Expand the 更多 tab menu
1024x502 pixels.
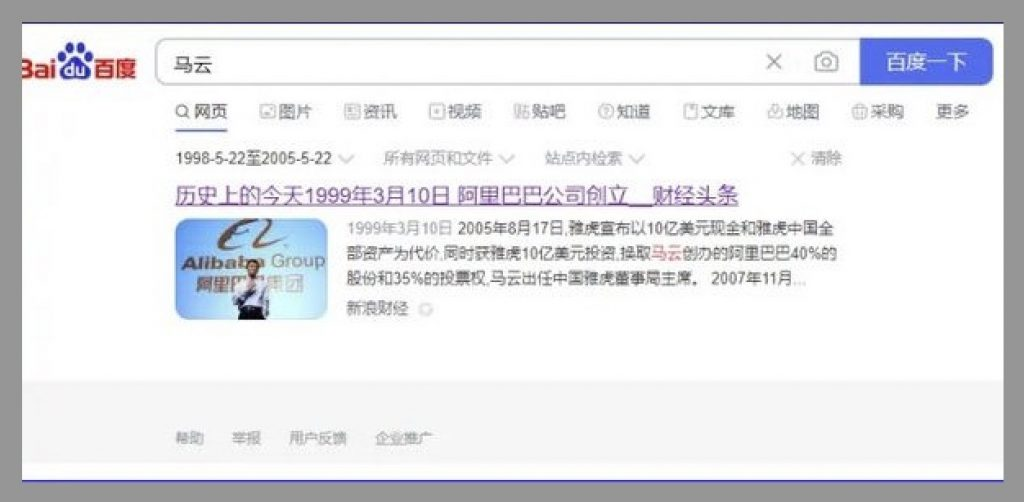tap(952, 112)
